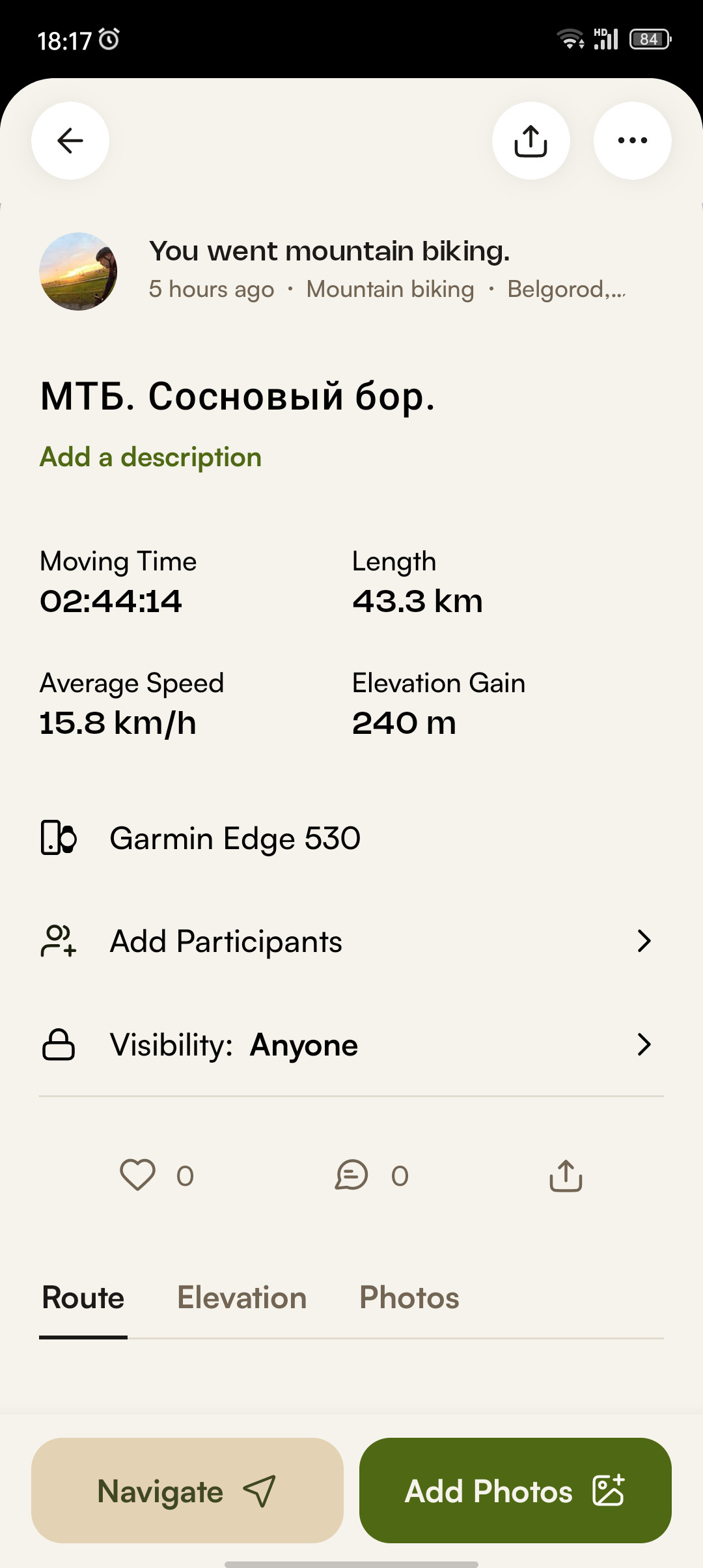The image size is (703, 1568).
Task: Tap the Navigate button
Action: 187,1491
